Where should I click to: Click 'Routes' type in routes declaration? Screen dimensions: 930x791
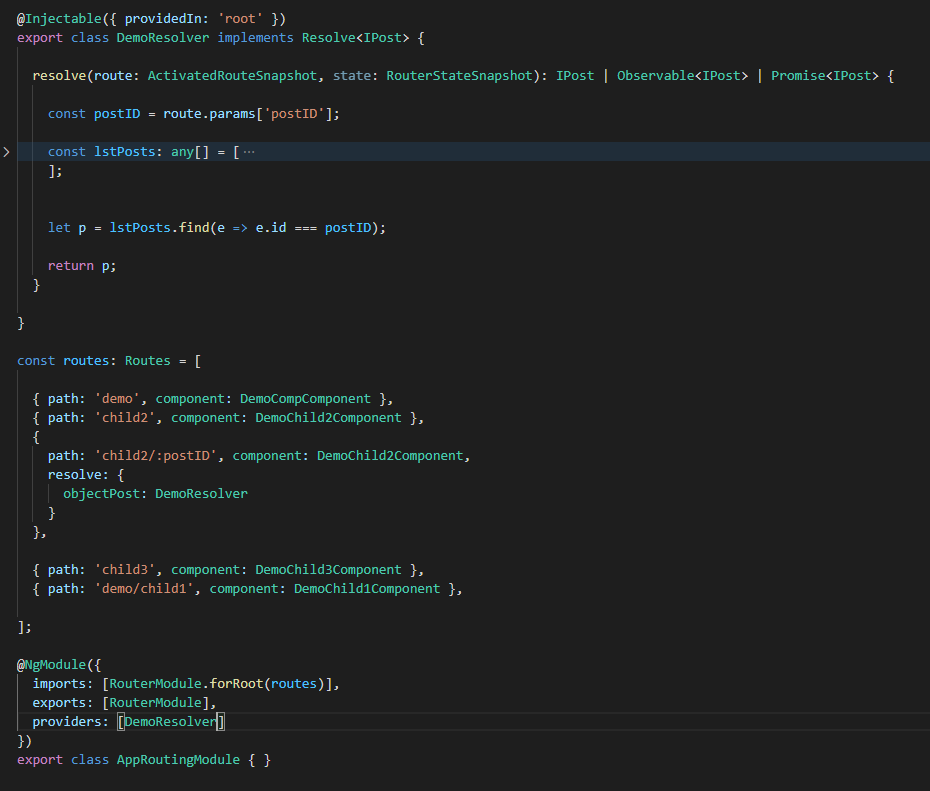click(x=148, y=361)
